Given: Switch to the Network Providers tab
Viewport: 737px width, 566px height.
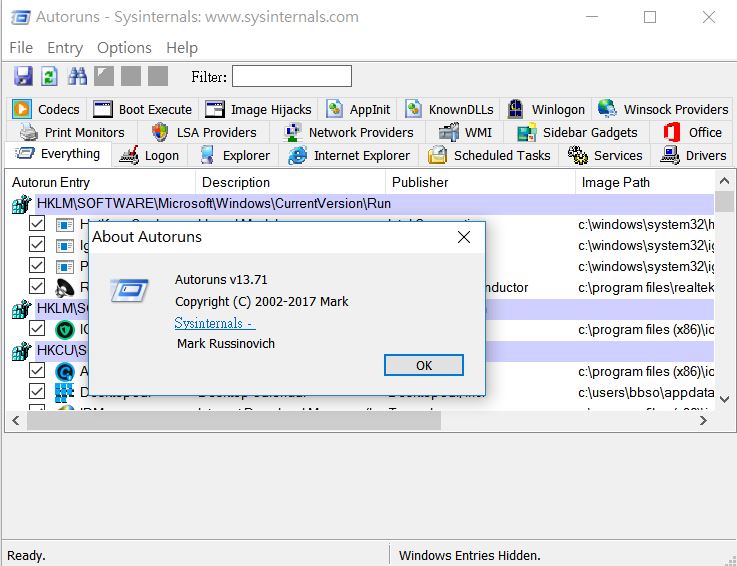Looking at the screenshot, I should (x=348, y=132).
